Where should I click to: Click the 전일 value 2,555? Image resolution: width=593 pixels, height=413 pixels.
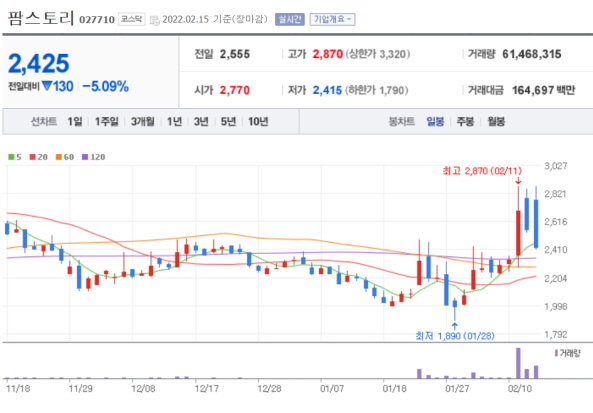coord(234,54)
